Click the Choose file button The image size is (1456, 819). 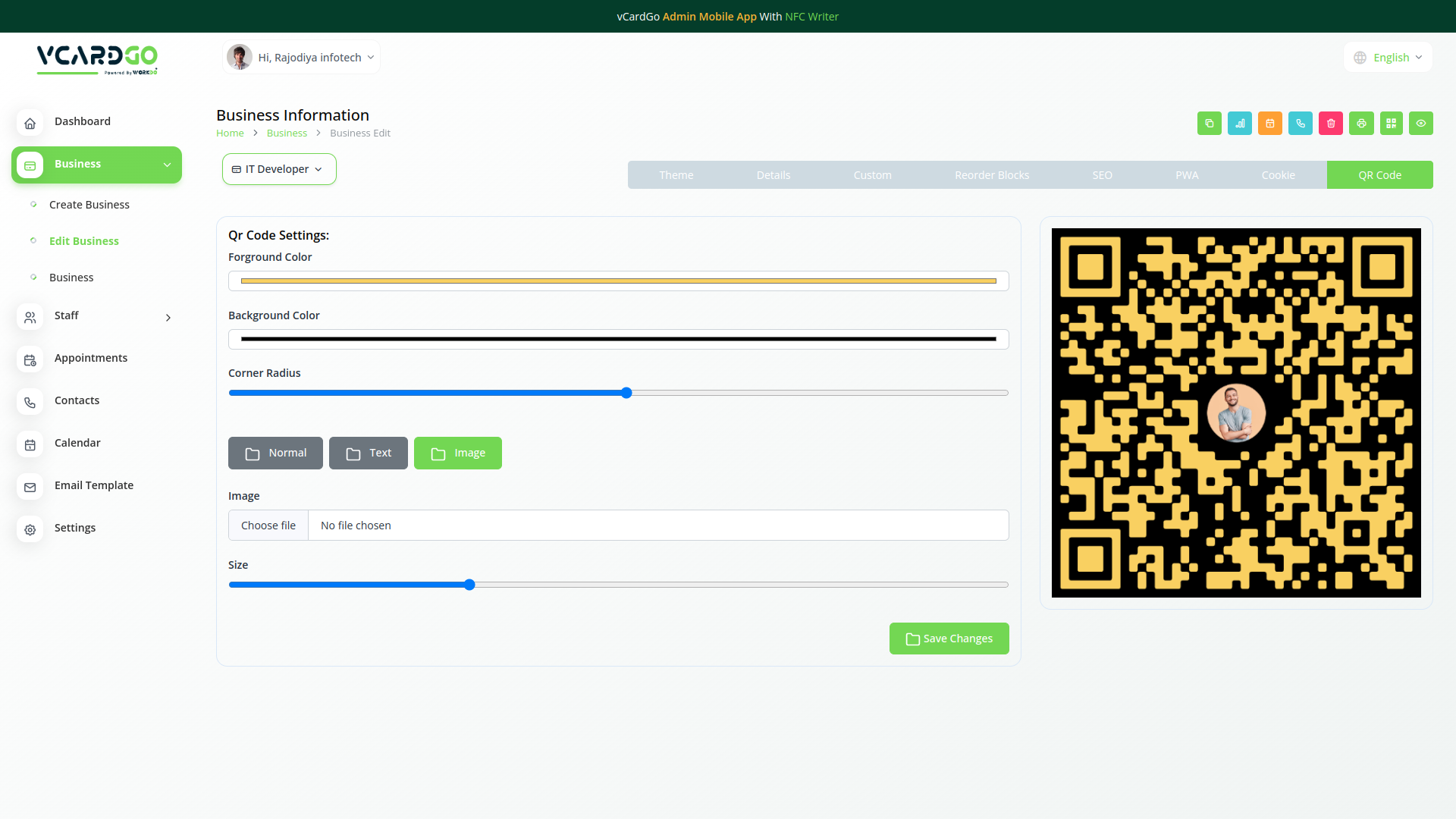(268, 526)
